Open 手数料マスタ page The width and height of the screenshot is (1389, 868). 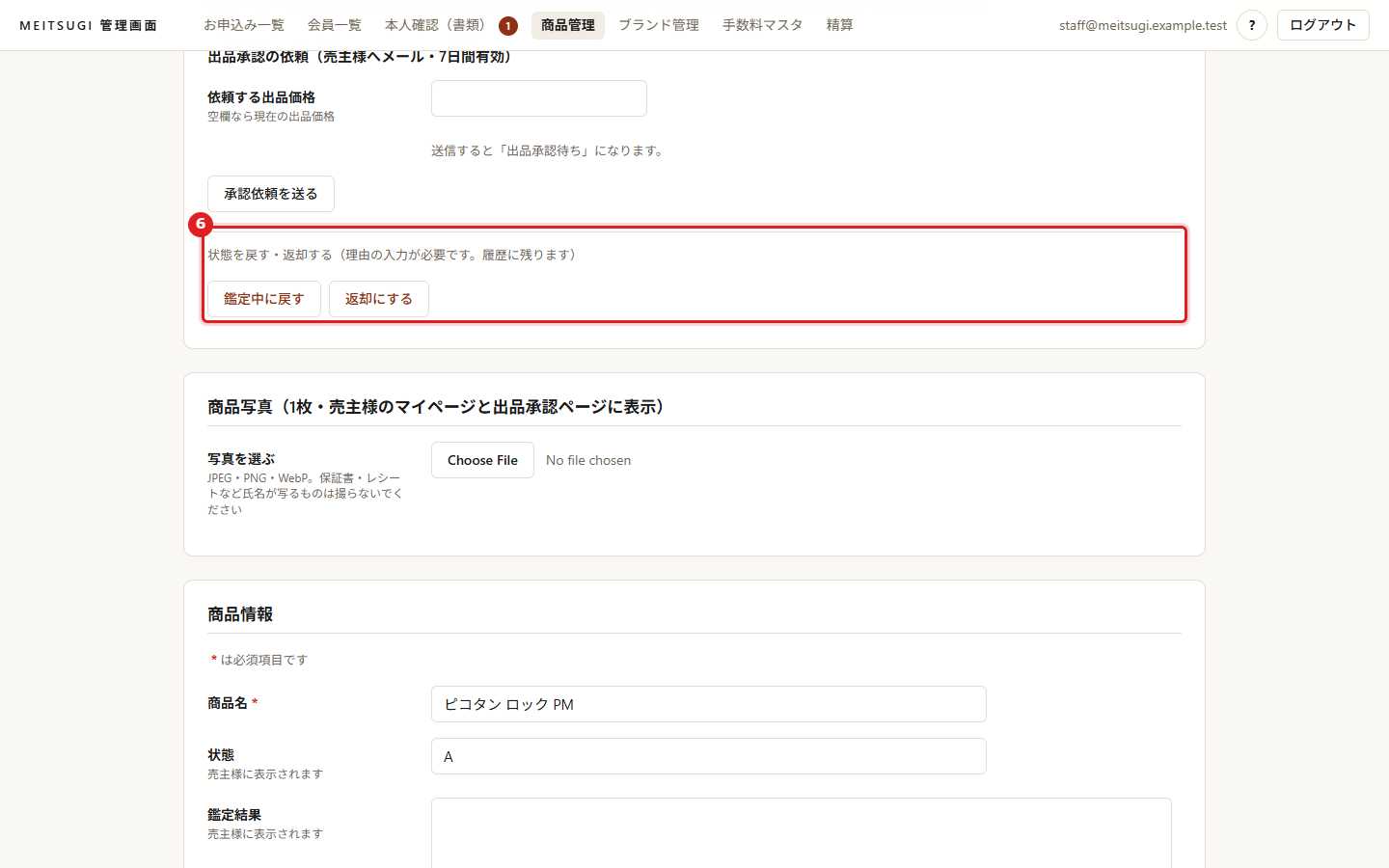[763, 25]
